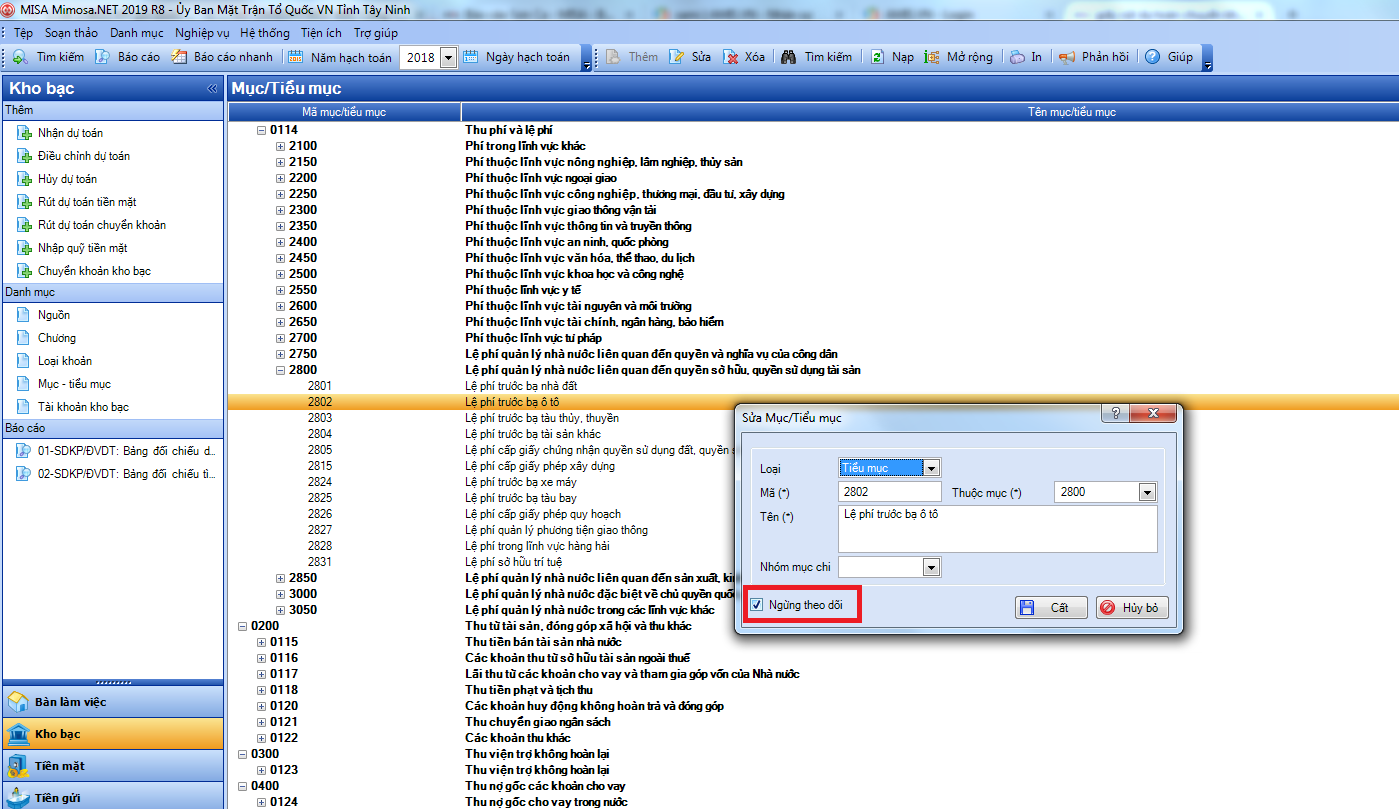Screen dimensions: 1399x809
Task: Click the Mã mục/tiểu mục column header
Action: coord(344,112)
